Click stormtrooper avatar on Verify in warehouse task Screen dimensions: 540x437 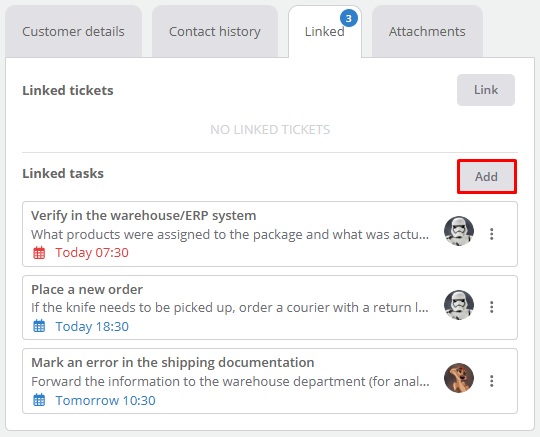[459, 231]
